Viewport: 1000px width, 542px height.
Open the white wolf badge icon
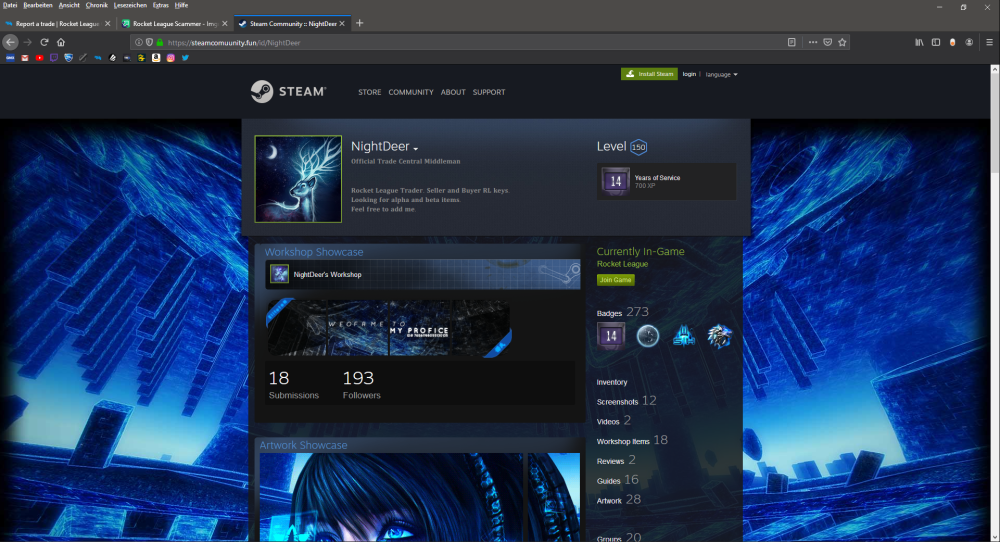point(719,336)
